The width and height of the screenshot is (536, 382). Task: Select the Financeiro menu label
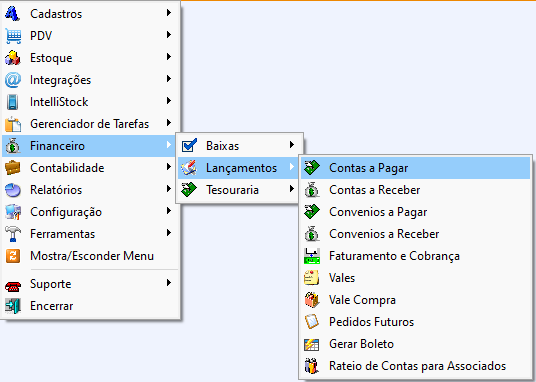click(x=57, y=146)
